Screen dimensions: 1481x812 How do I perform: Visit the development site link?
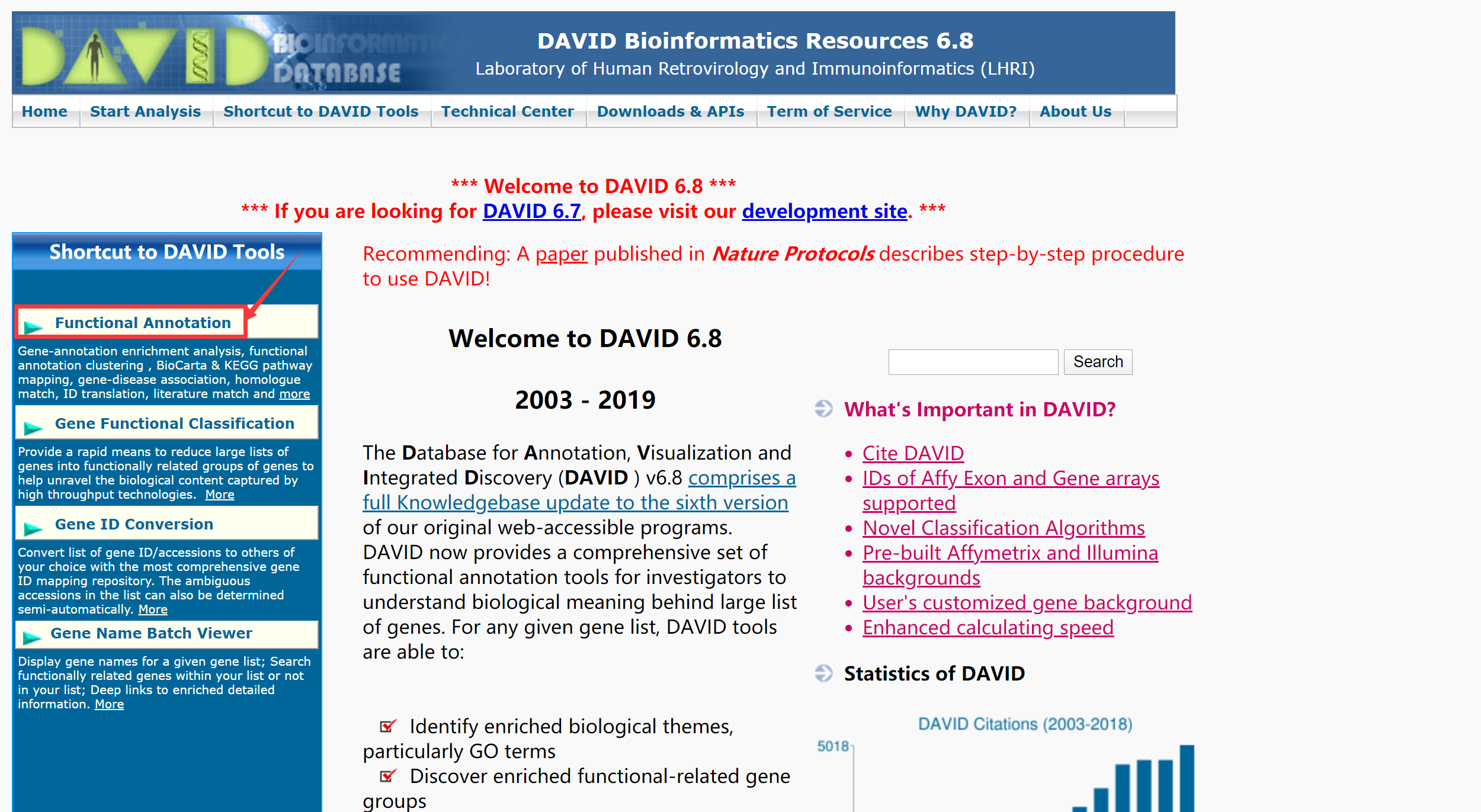(823, 211)
